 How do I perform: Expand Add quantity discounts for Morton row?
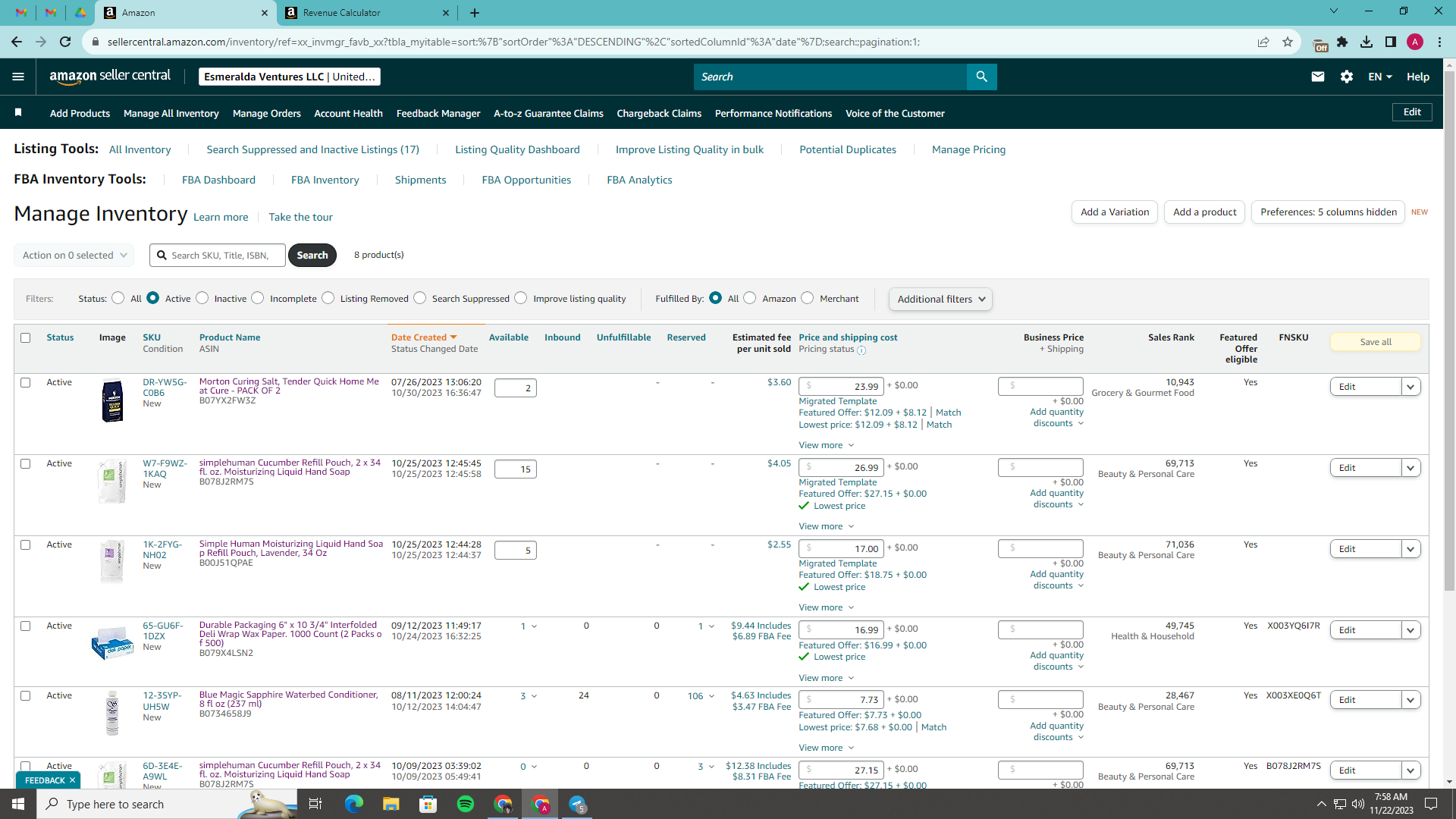[x=1056, y=418]
